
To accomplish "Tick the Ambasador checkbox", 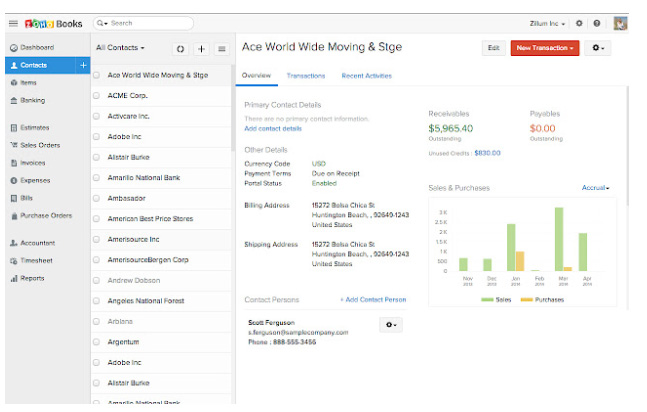I will tap(97, 199).
